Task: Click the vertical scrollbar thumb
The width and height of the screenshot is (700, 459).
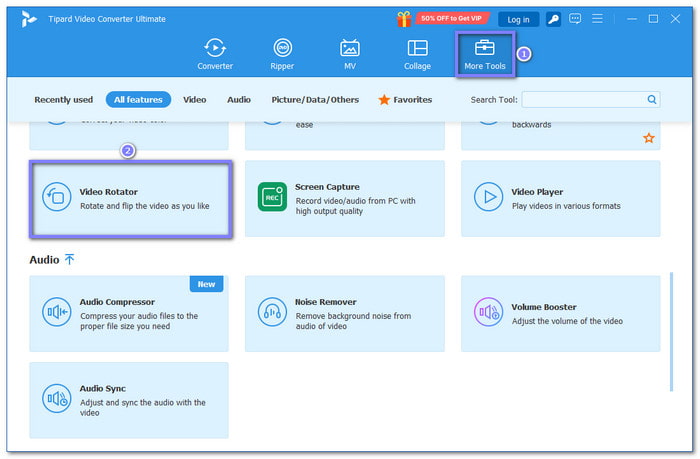Action: 671,332
